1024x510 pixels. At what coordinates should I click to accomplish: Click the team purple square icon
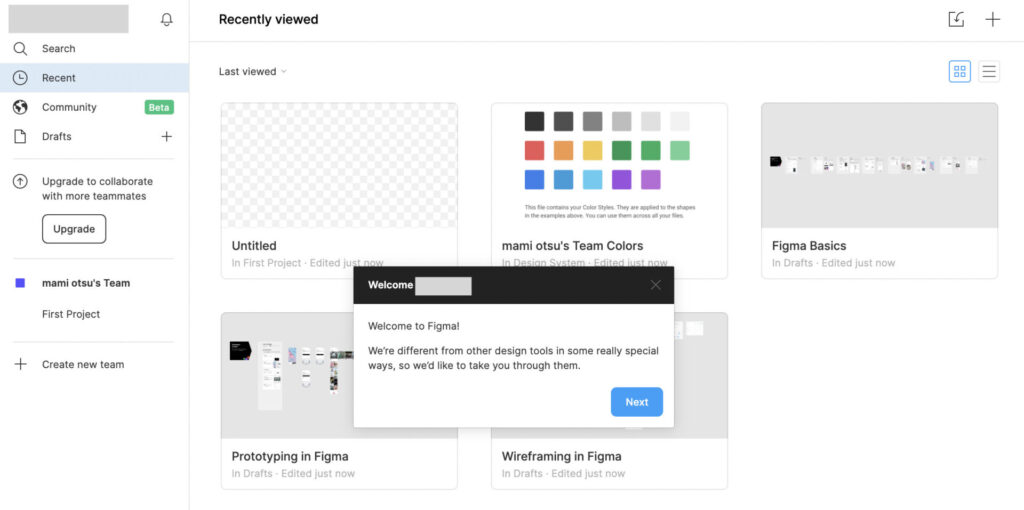(20, 283)
